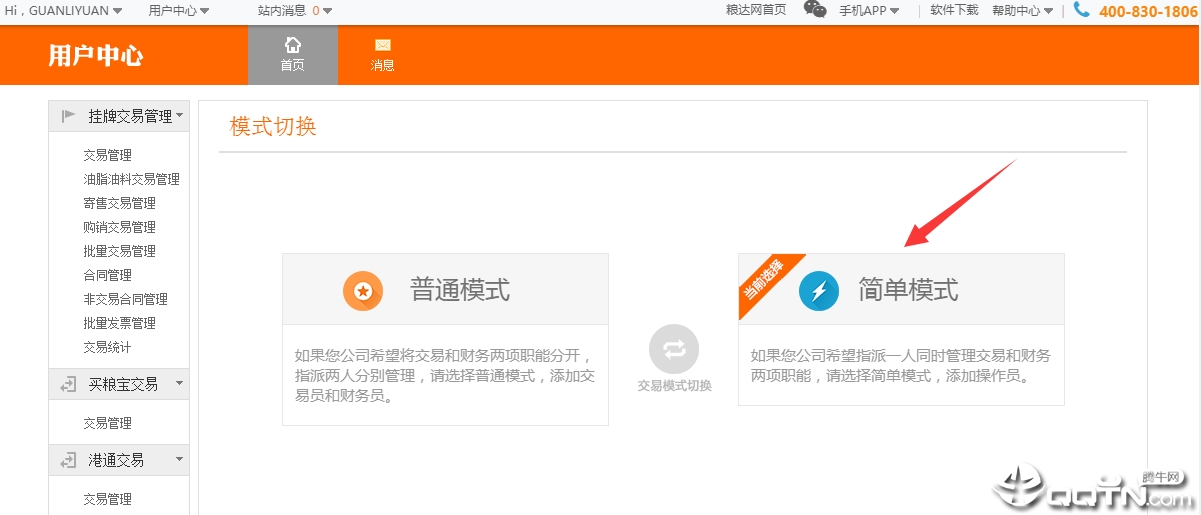Expand the 手机APP dropdown menu
The image size is (1201, 515).
coord(868,10)
